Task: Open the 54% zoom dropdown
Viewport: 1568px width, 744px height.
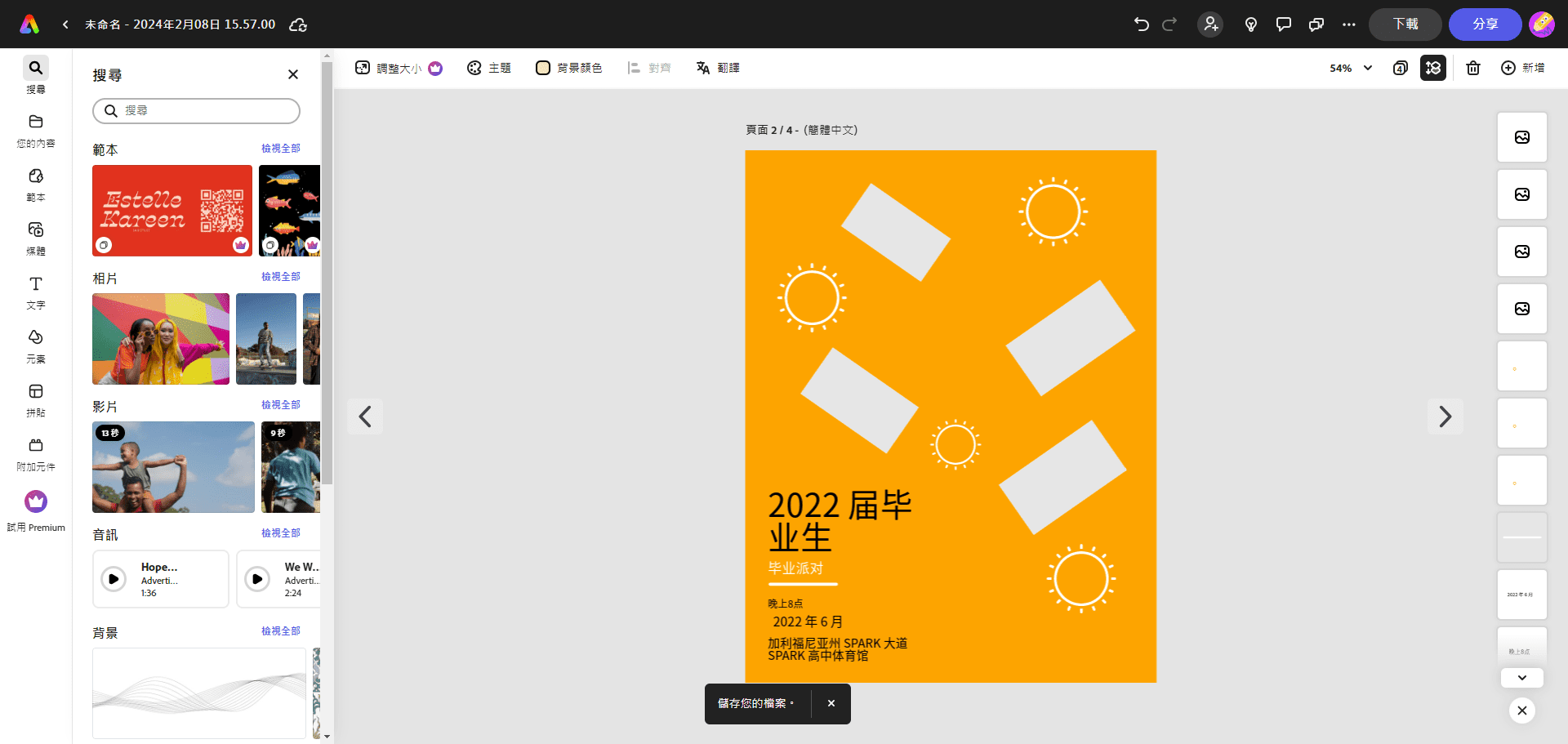Action: pos(1351,69)
